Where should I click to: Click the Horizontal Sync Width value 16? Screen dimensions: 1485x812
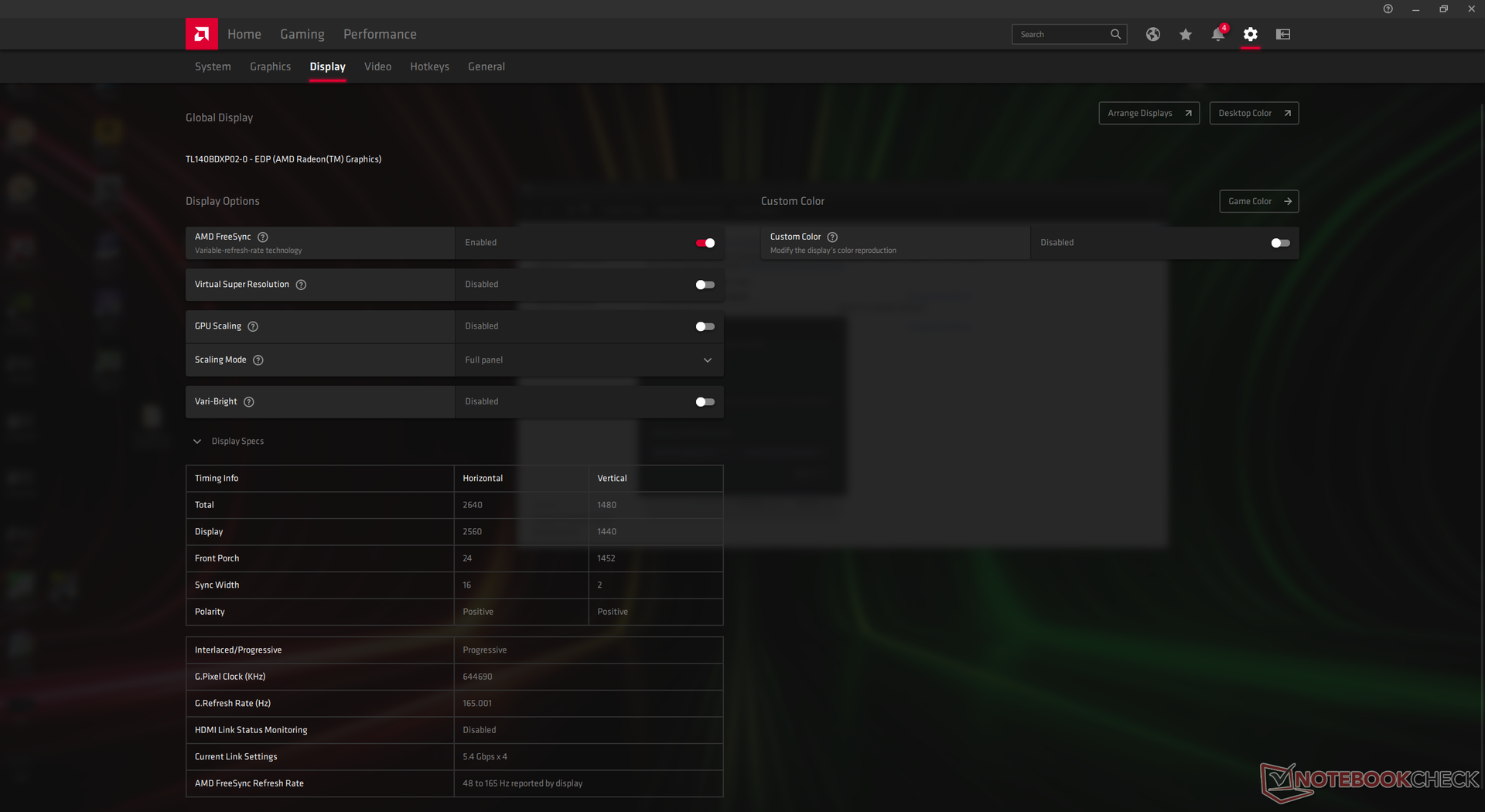467,585
